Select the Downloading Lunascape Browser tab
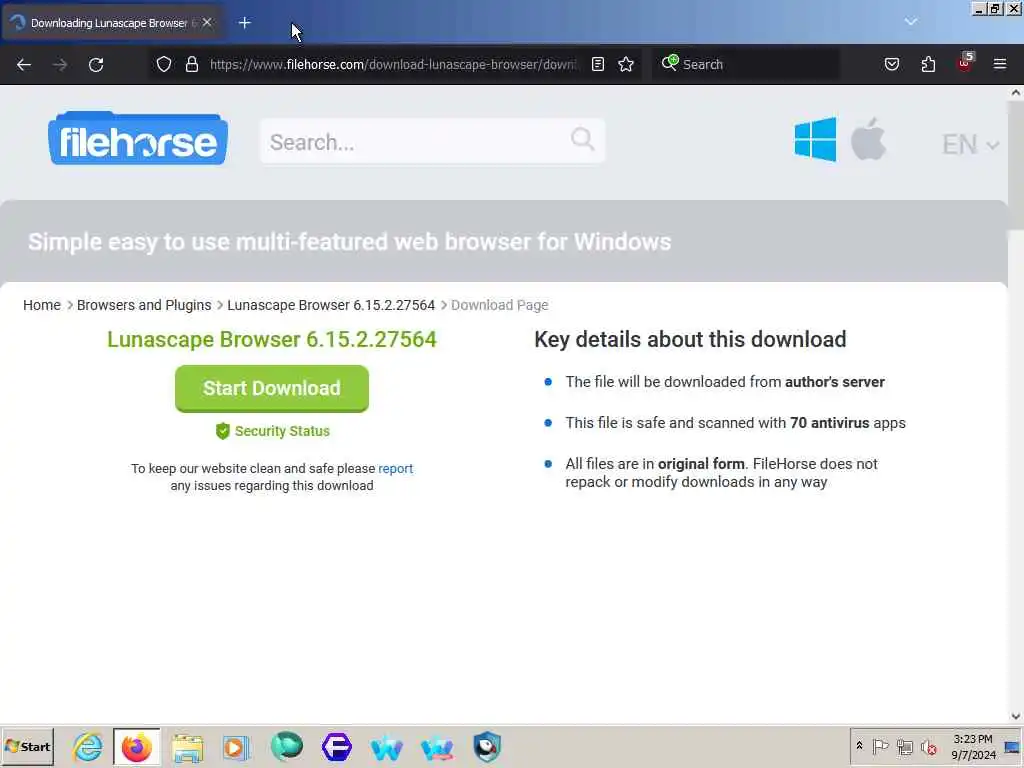This screenshot has width=1024, height=768. point(112,23)
